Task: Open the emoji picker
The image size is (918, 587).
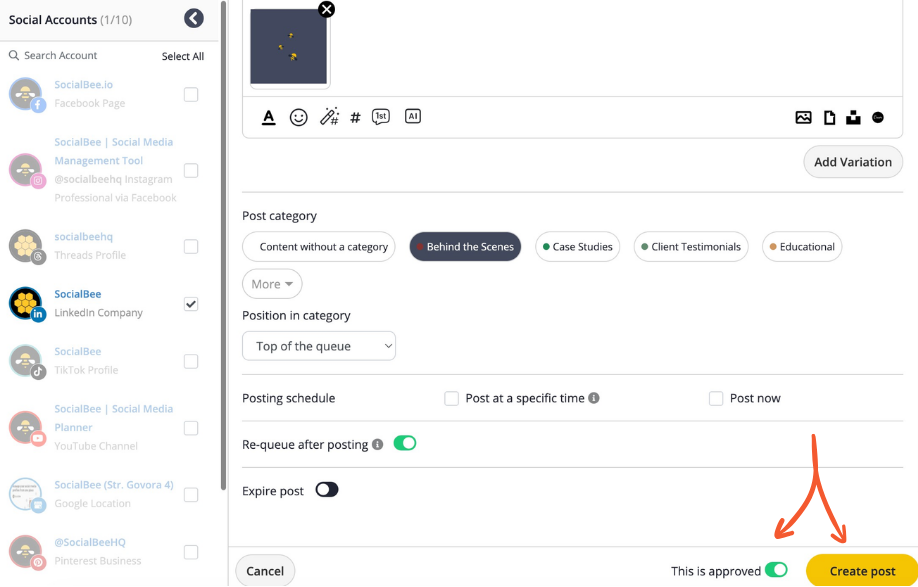Action: [x=298, y=117]
